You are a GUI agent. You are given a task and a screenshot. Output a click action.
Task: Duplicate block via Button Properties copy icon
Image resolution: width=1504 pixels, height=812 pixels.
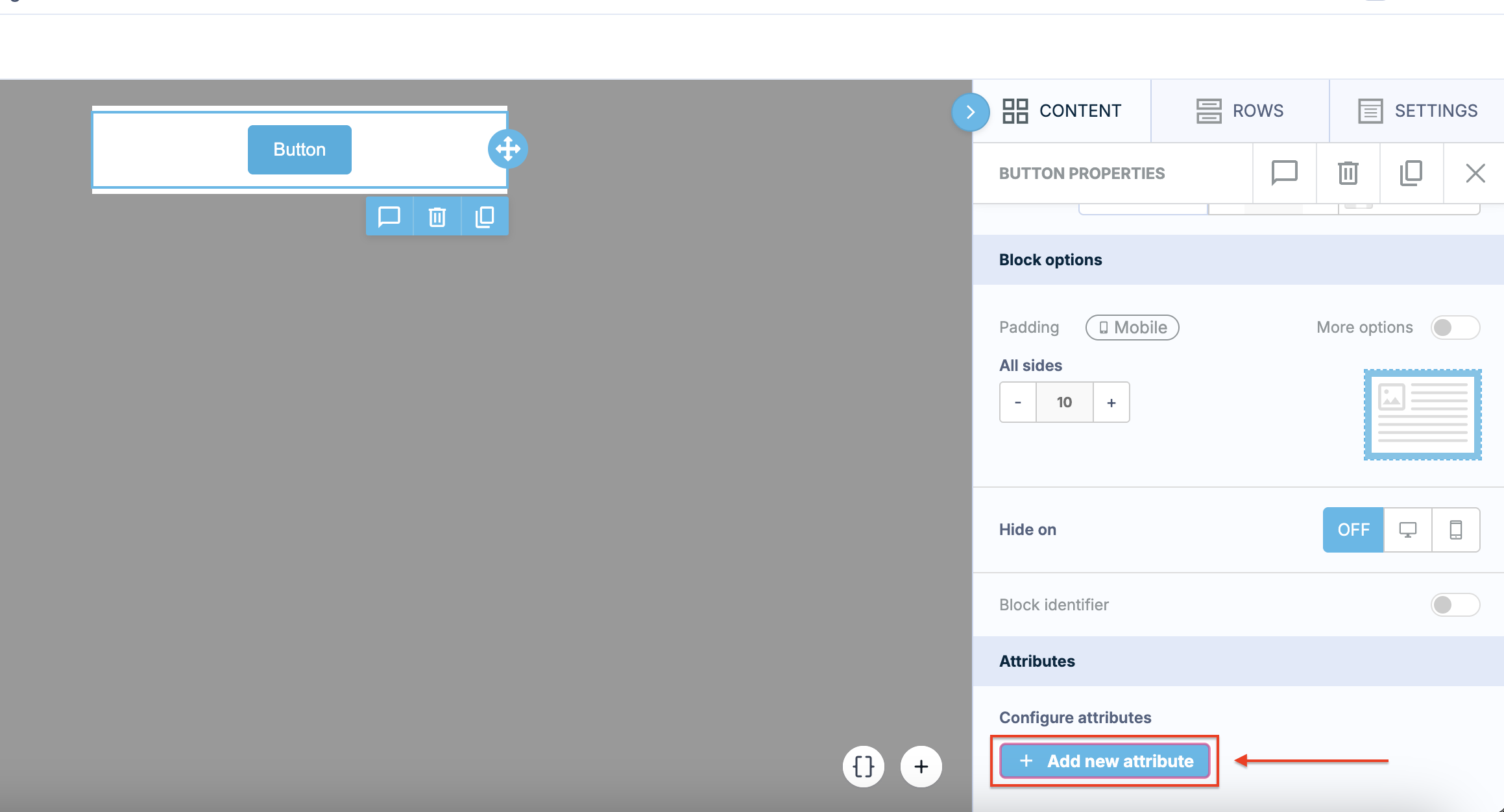pos(1411,173)
